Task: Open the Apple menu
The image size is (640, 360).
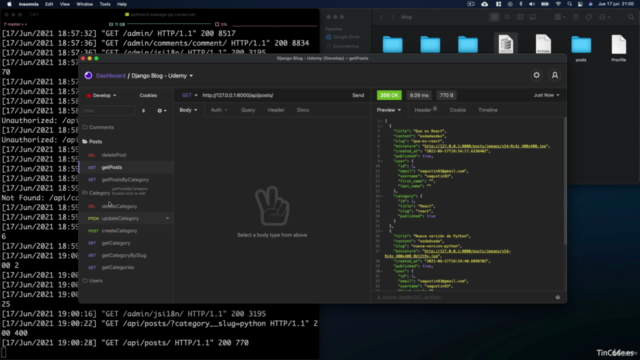Action: 9,4
